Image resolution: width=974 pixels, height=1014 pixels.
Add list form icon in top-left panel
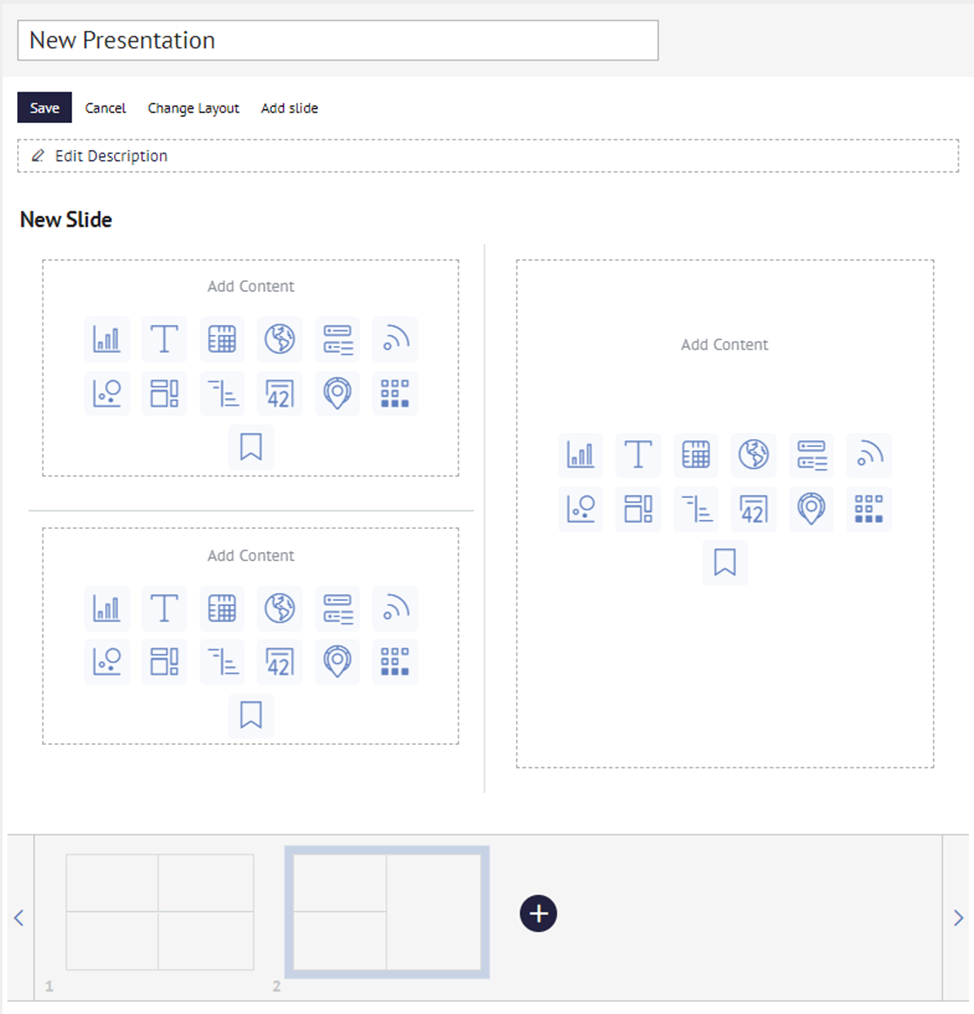click(x=338, y=339)
